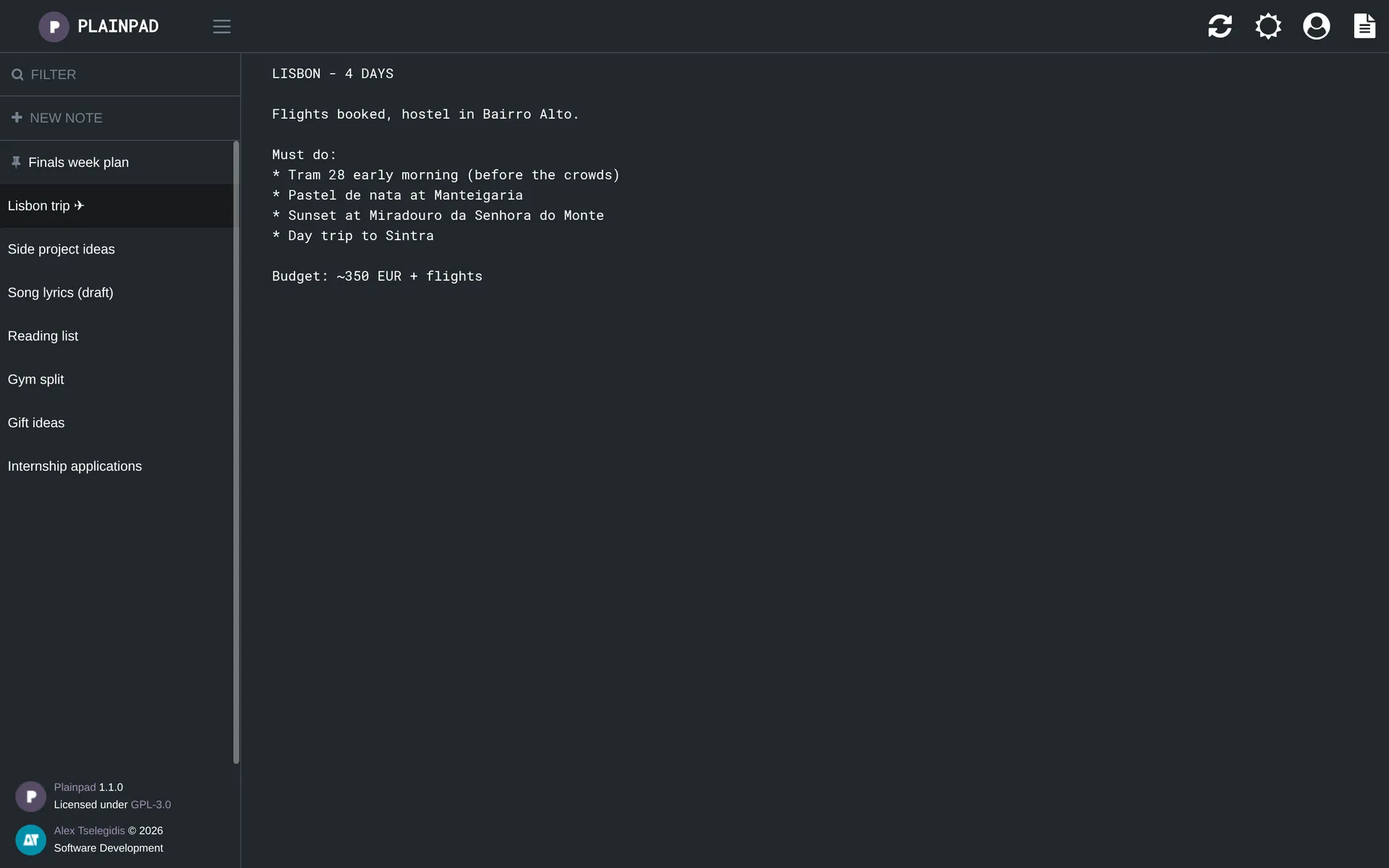This screenshot has width=1389, height=868.
Task: Open the GPL-3.0 license link
Action: click(x=150, y=804)
